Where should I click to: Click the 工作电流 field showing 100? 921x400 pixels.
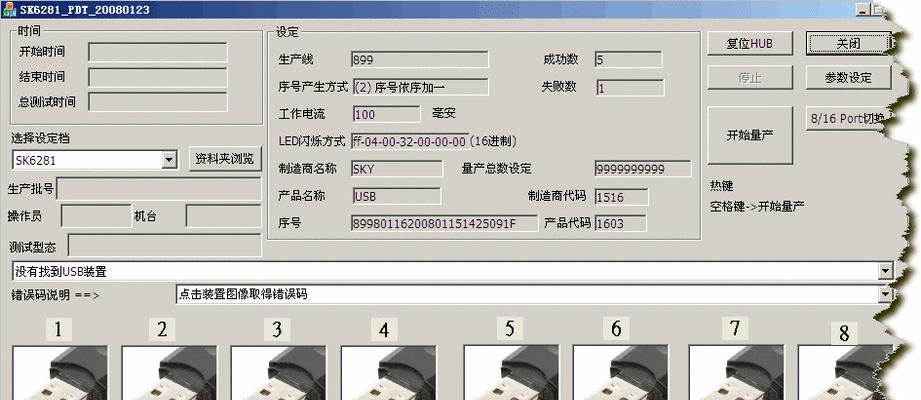coord(386,114)
